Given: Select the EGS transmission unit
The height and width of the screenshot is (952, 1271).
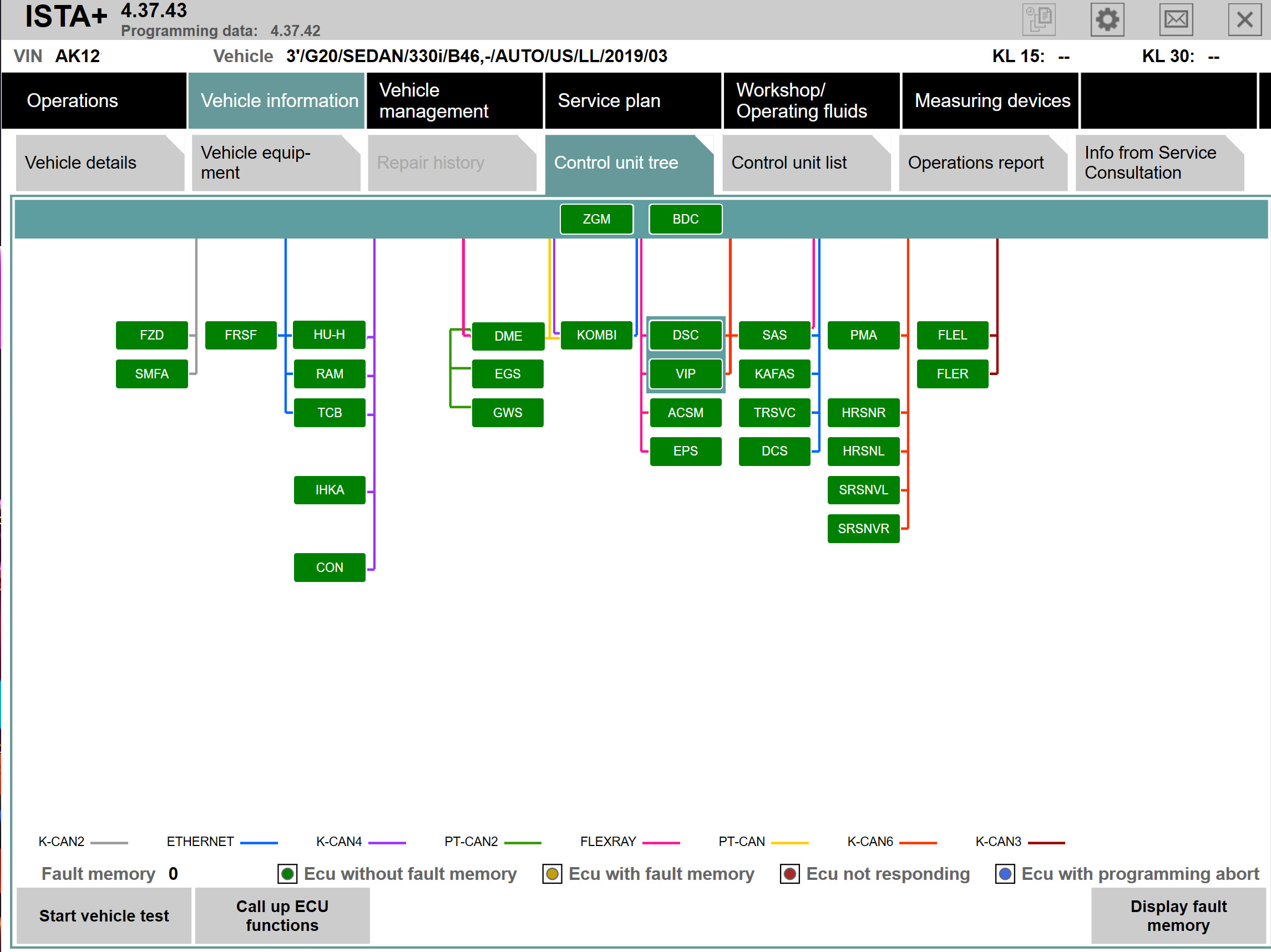Looking at the screenshot, I should [508, 374].
